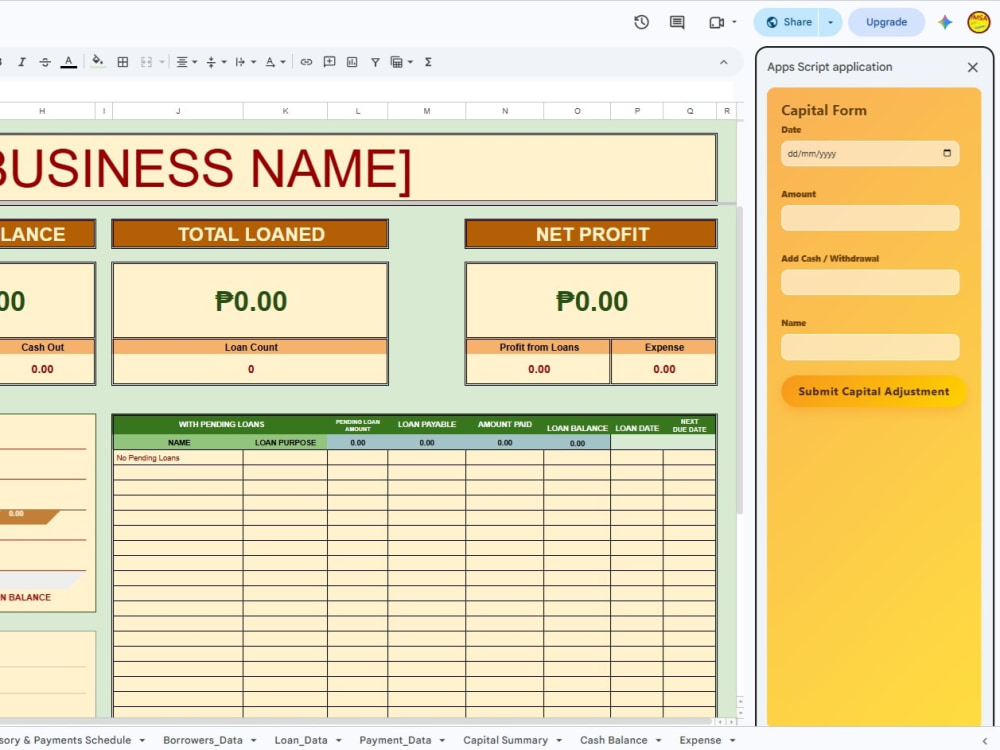Click the Amount input field

tap(870, 218)
